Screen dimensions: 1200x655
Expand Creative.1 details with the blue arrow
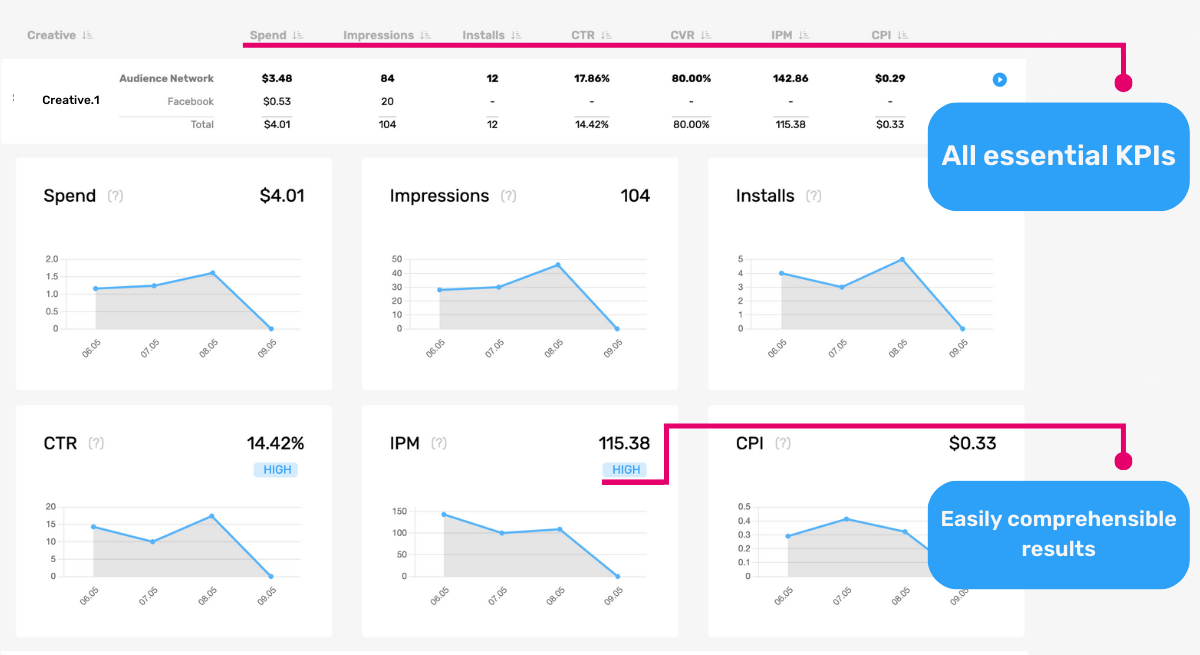999,79
